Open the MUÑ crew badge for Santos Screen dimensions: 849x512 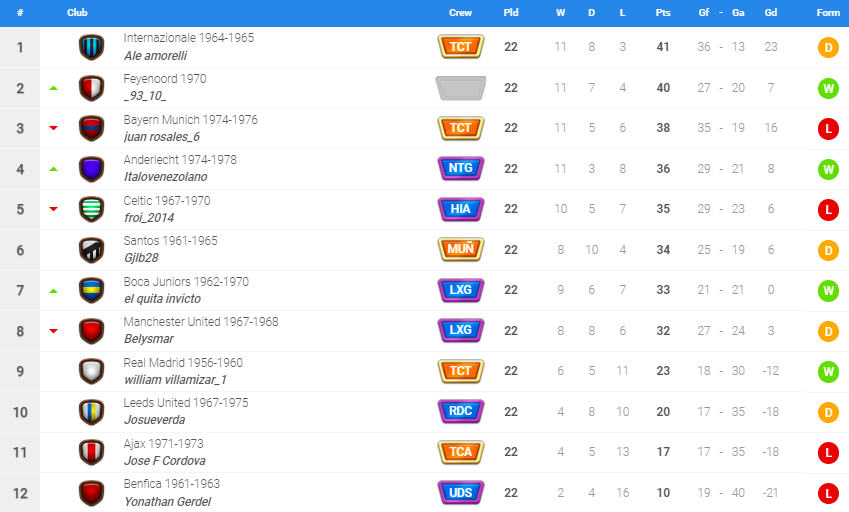click(461, 250)
